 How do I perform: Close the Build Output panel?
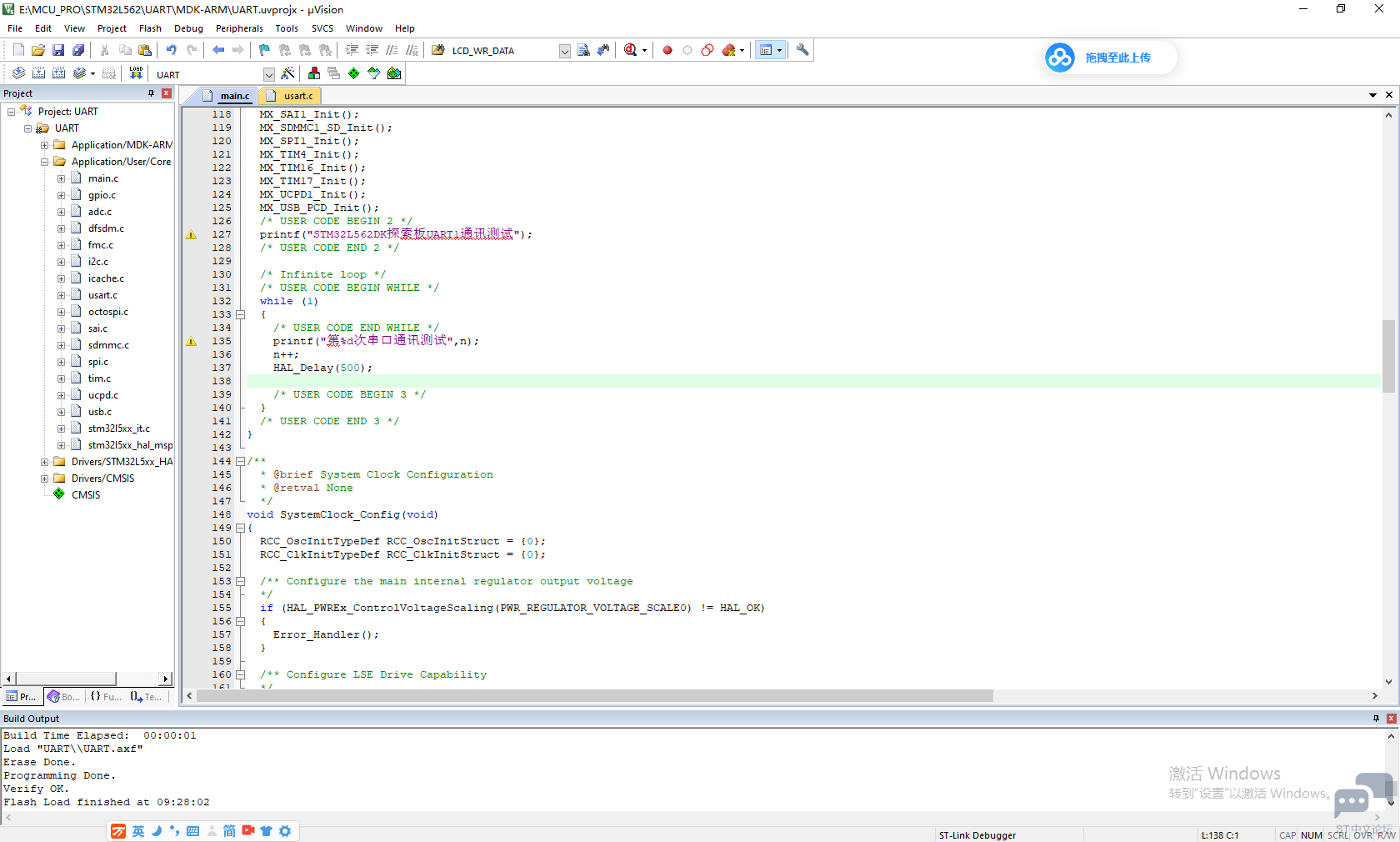pyautogui.click(x=1391, y=718)
